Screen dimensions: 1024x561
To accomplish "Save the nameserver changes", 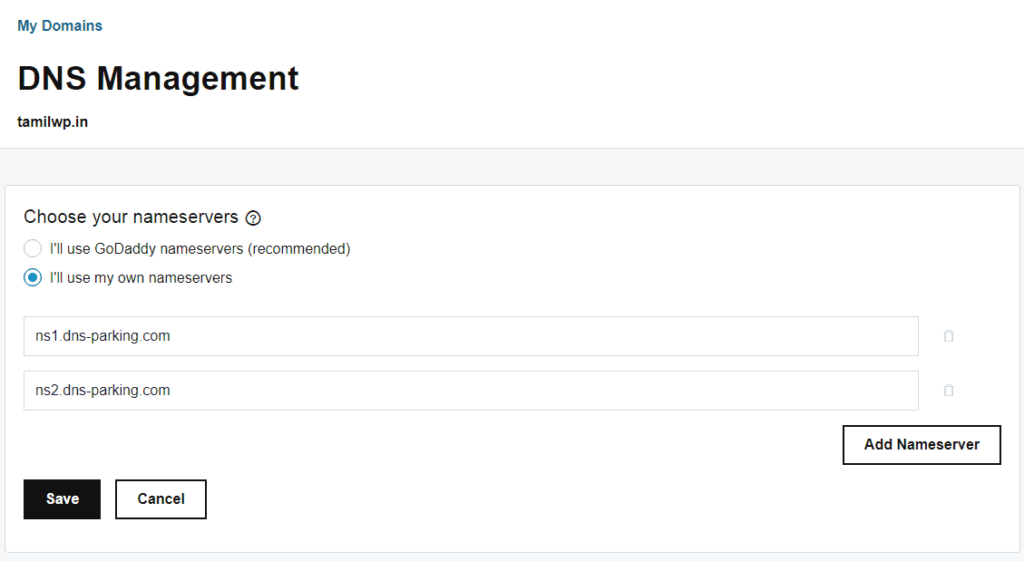I will pyautogui.click(x=62, y=499).
